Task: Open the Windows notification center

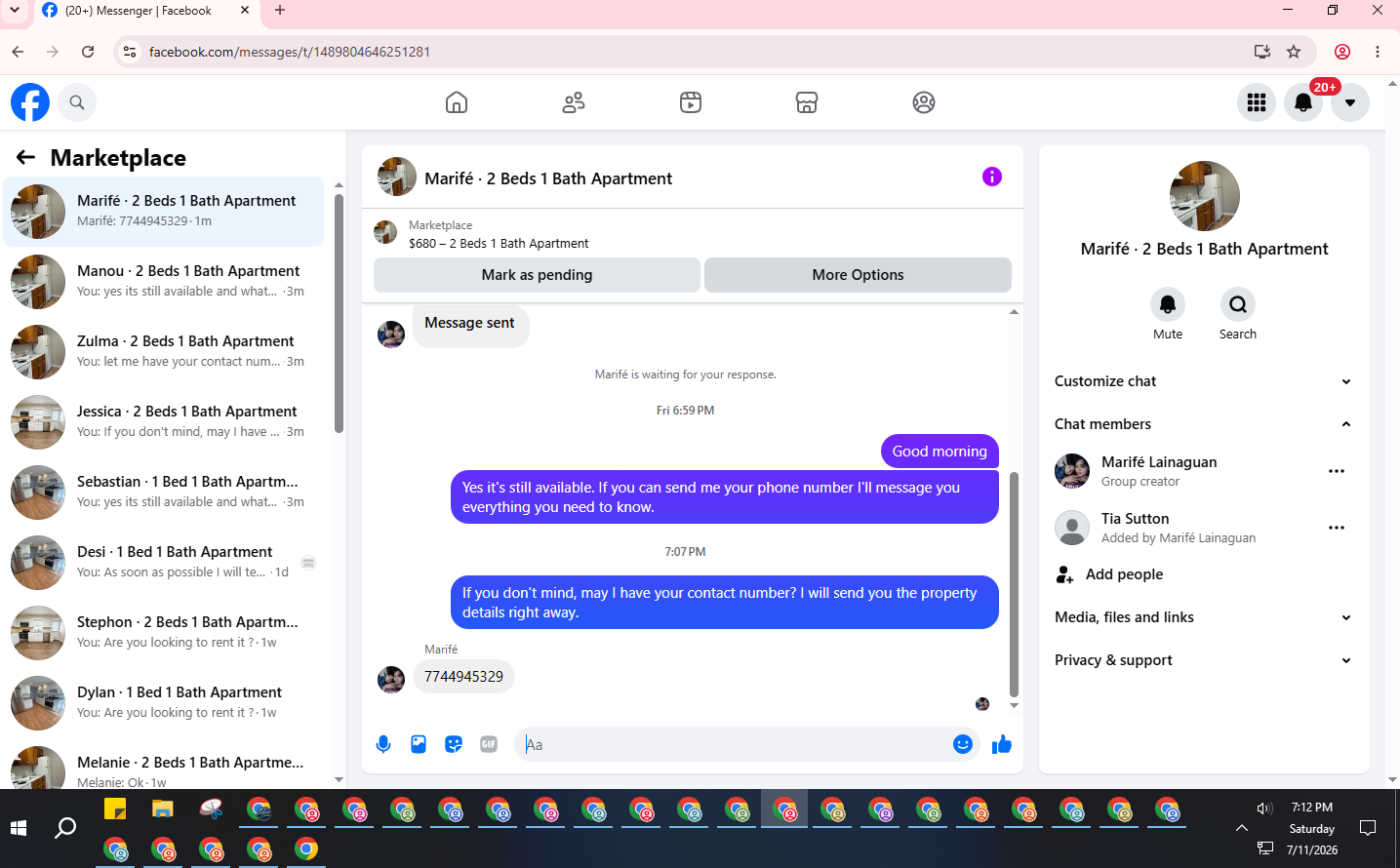Action: point(1368,828)
